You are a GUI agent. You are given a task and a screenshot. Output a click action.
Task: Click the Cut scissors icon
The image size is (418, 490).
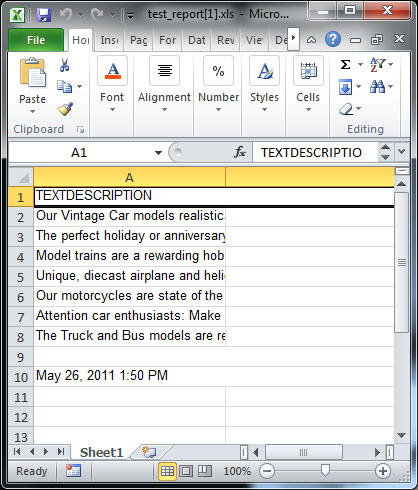click(x=64, y=65)
